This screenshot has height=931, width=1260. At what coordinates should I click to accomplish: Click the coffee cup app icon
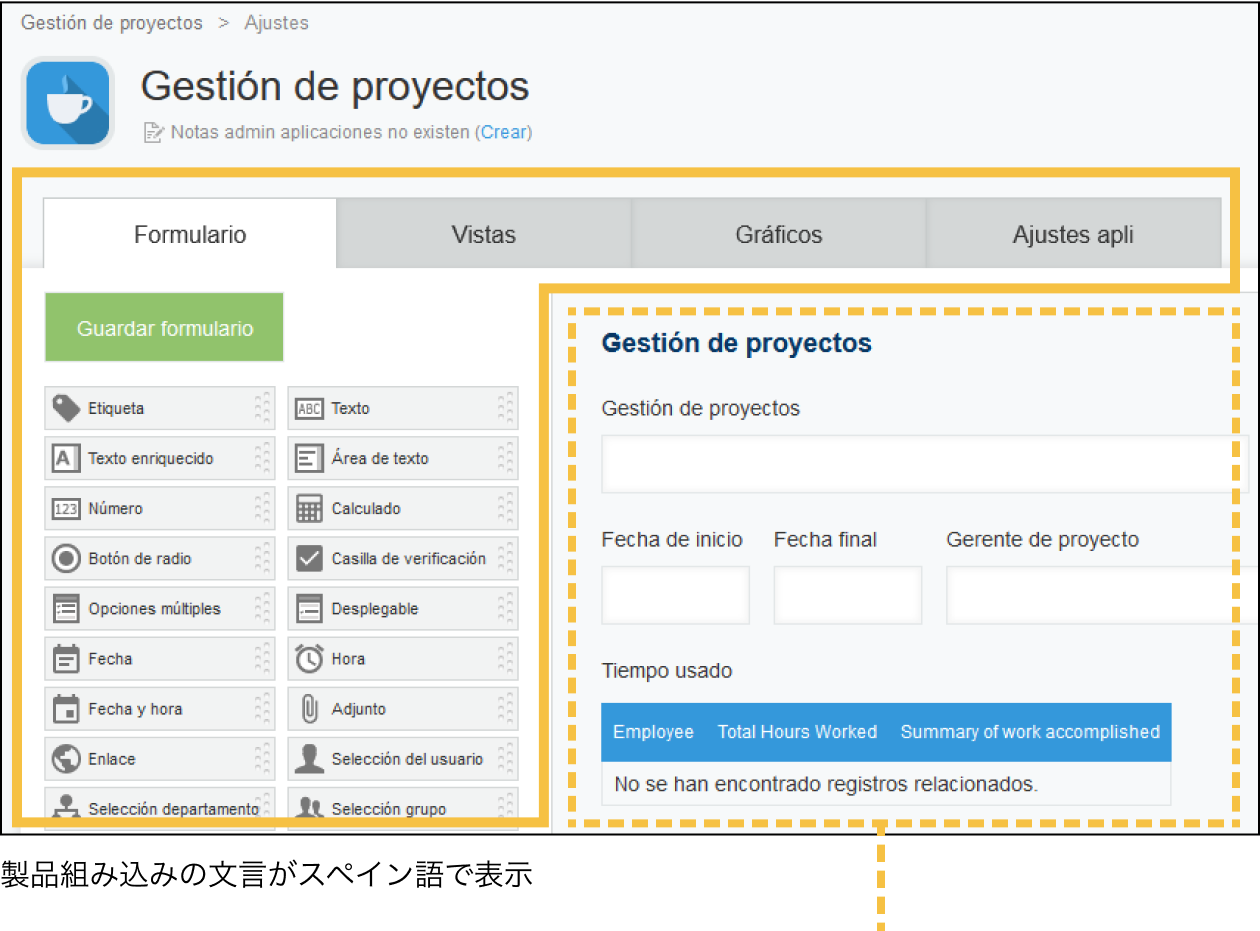tap(68, 103)
